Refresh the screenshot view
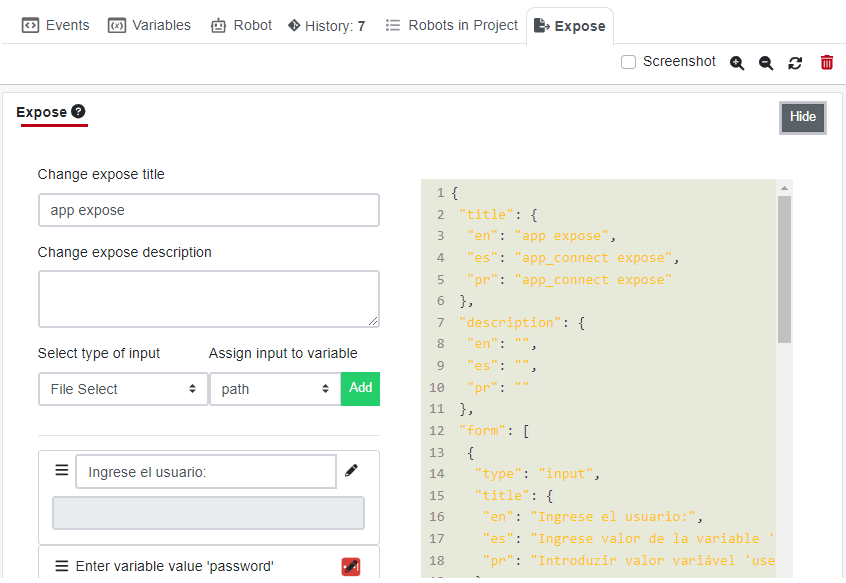This screenshot has height=583, width=846. pos(794,62)
